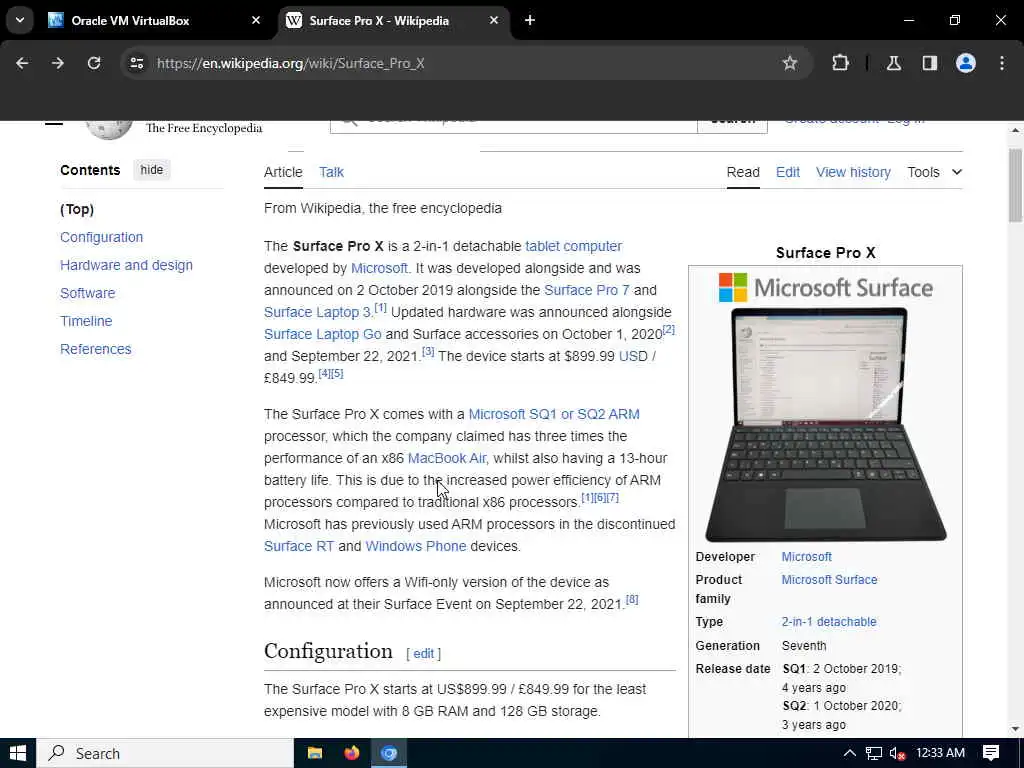The height and width of the screenshot is (768, 1024).
Task: Jump to References in contents
Action: (x=95, y=349)
